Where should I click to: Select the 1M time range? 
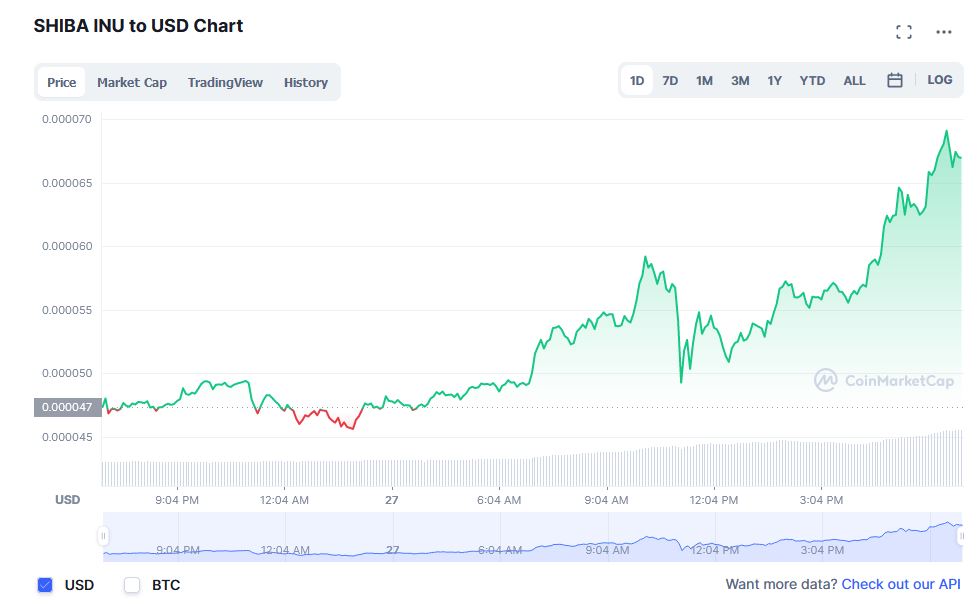tap(704, 80)
